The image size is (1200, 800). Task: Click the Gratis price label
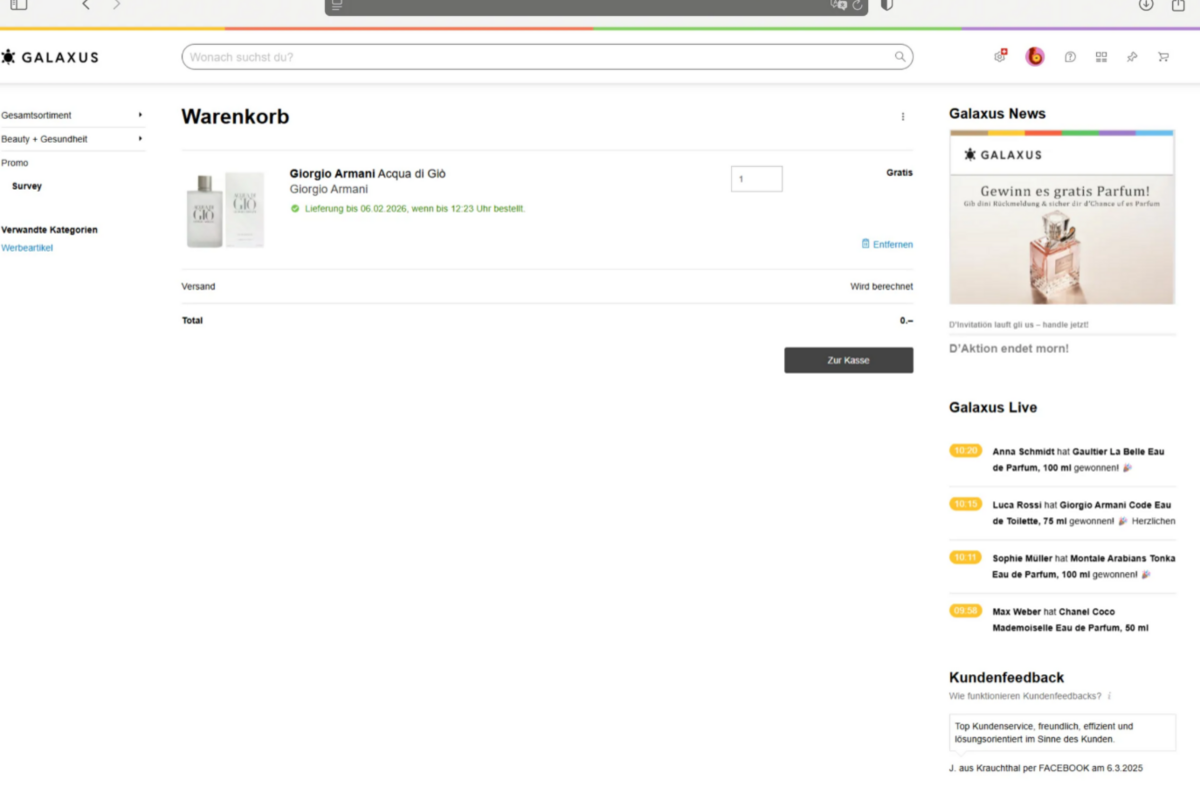click(x=899, y=173)
